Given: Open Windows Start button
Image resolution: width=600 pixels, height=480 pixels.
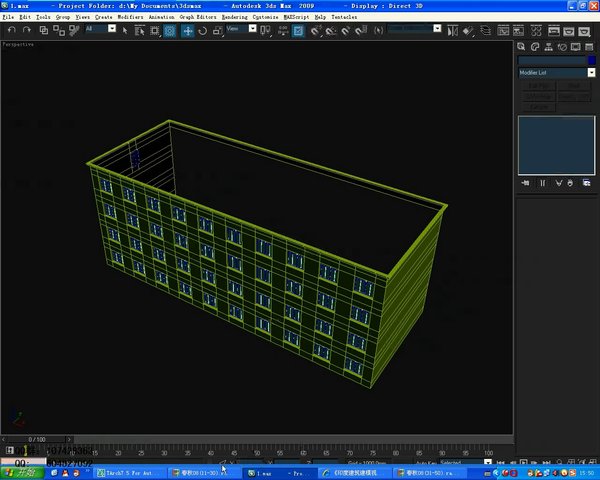Looking at the screenshot, I should (22, 473).
